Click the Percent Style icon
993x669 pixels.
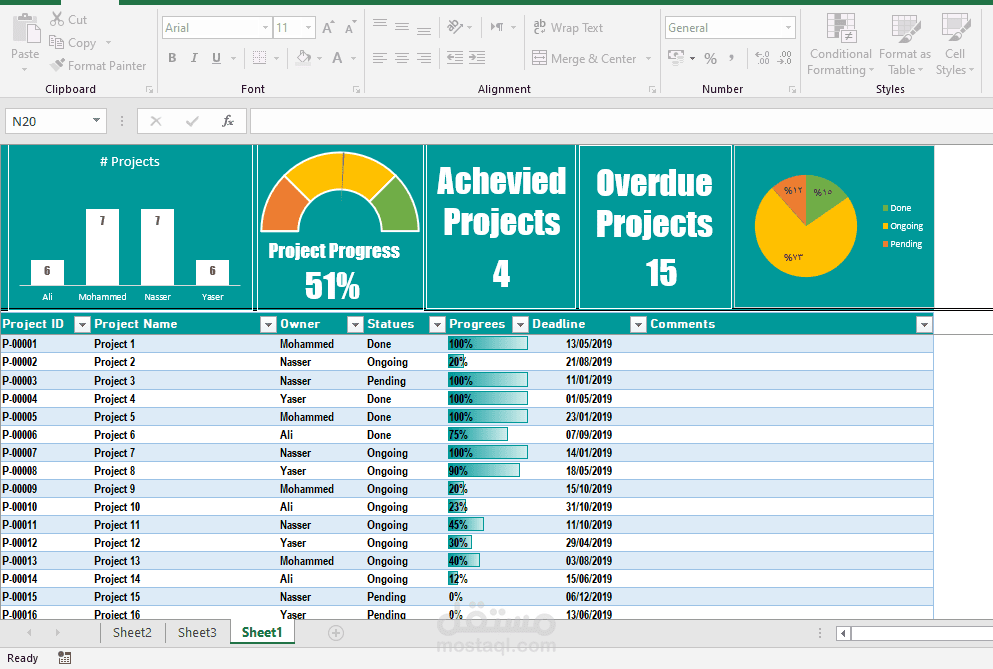710,59
